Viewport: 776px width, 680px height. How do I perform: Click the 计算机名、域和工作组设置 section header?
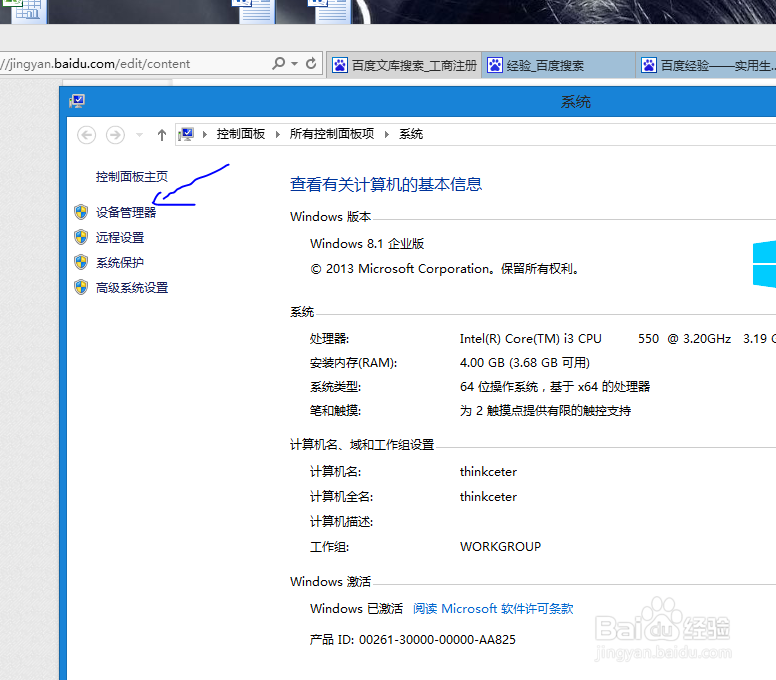362,445
